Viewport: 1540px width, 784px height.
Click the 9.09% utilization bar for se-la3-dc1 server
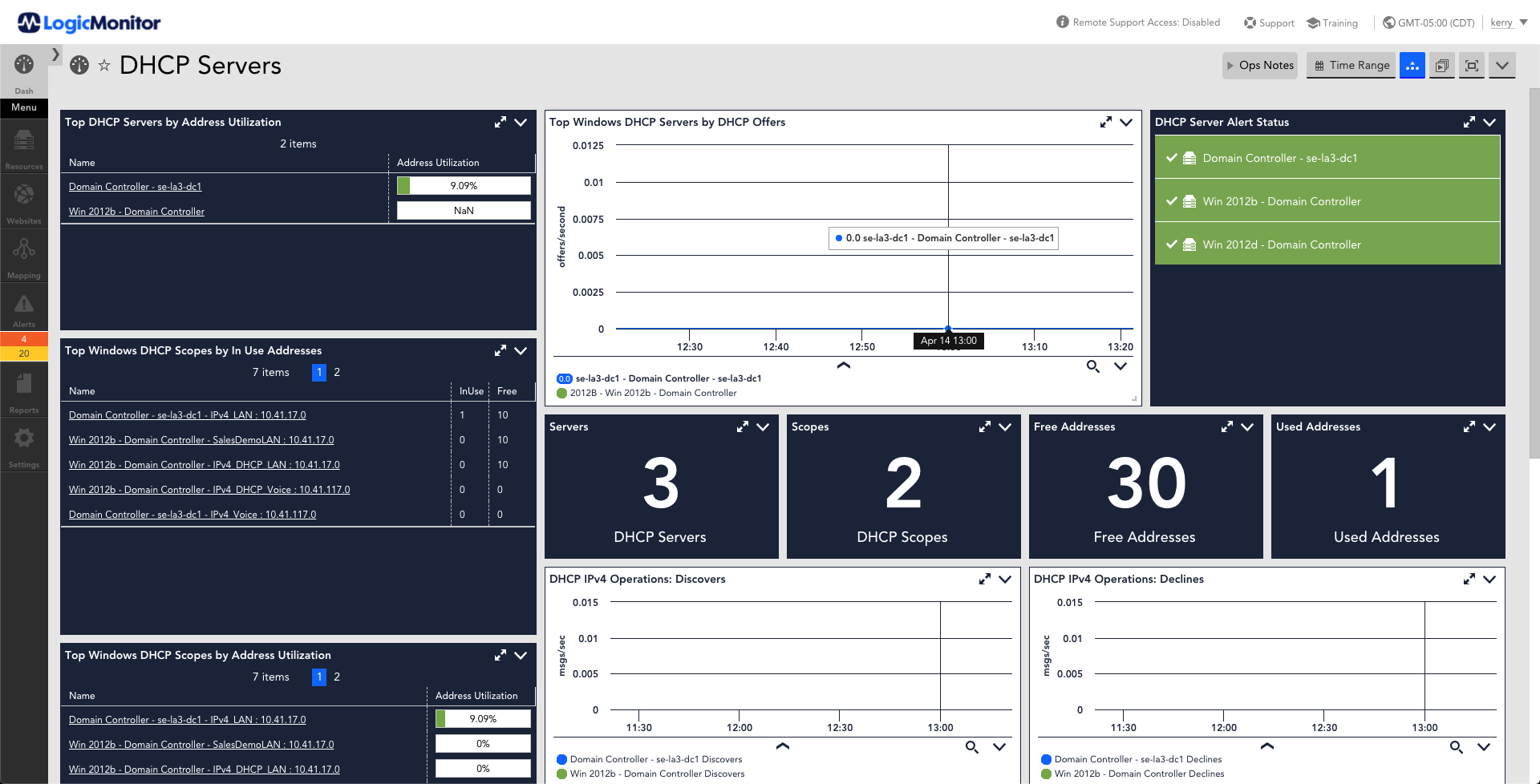464,186
